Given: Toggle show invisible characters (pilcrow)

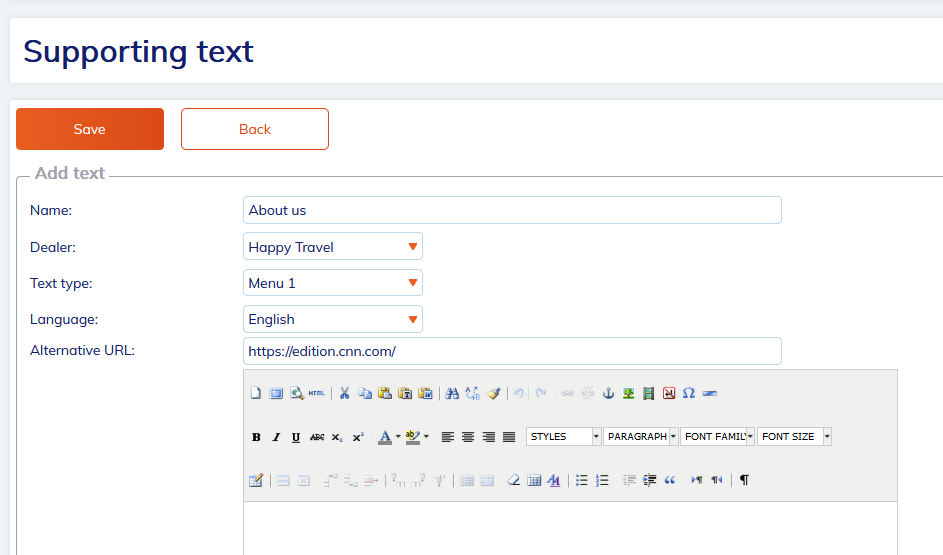Looking at the screenshot, I should click(744, 481).
